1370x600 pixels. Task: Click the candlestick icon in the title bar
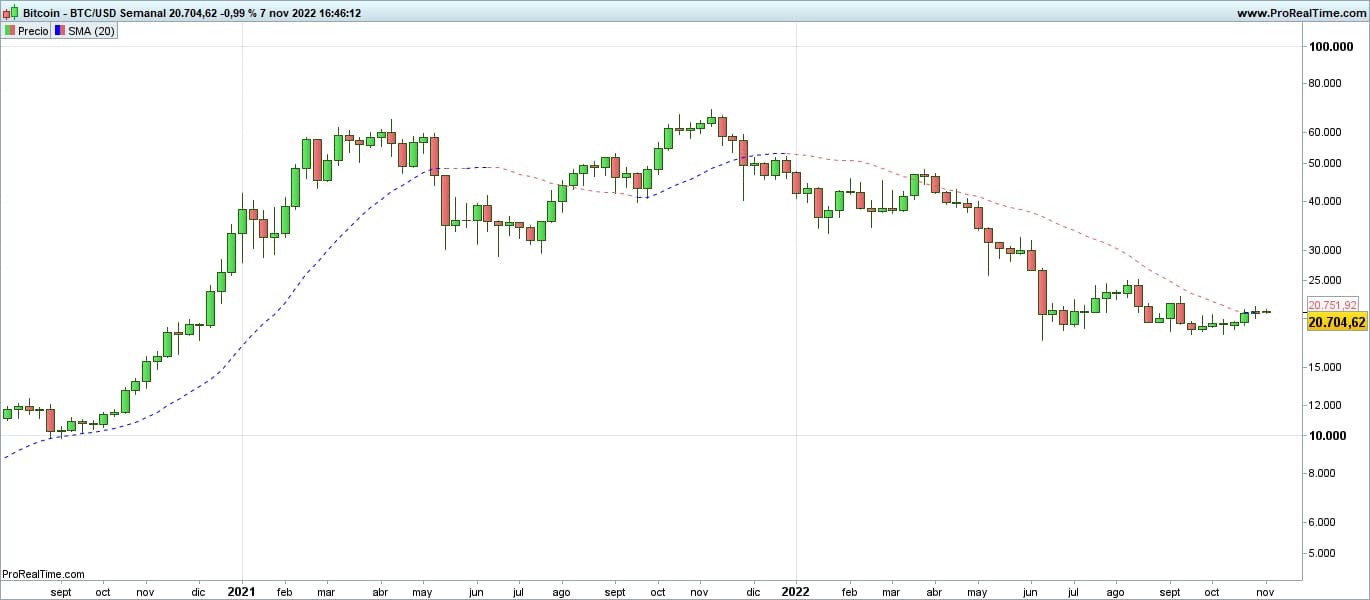10,13
